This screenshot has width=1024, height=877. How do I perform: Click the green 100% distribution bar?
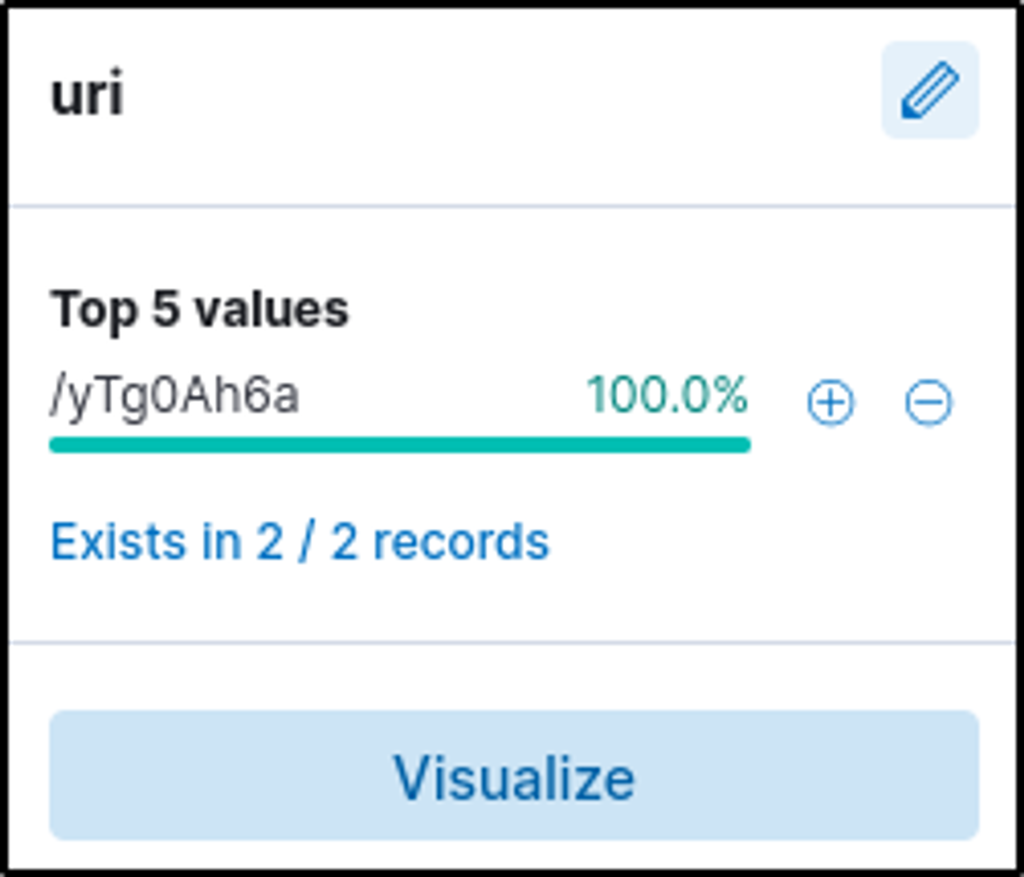(399, 445)
